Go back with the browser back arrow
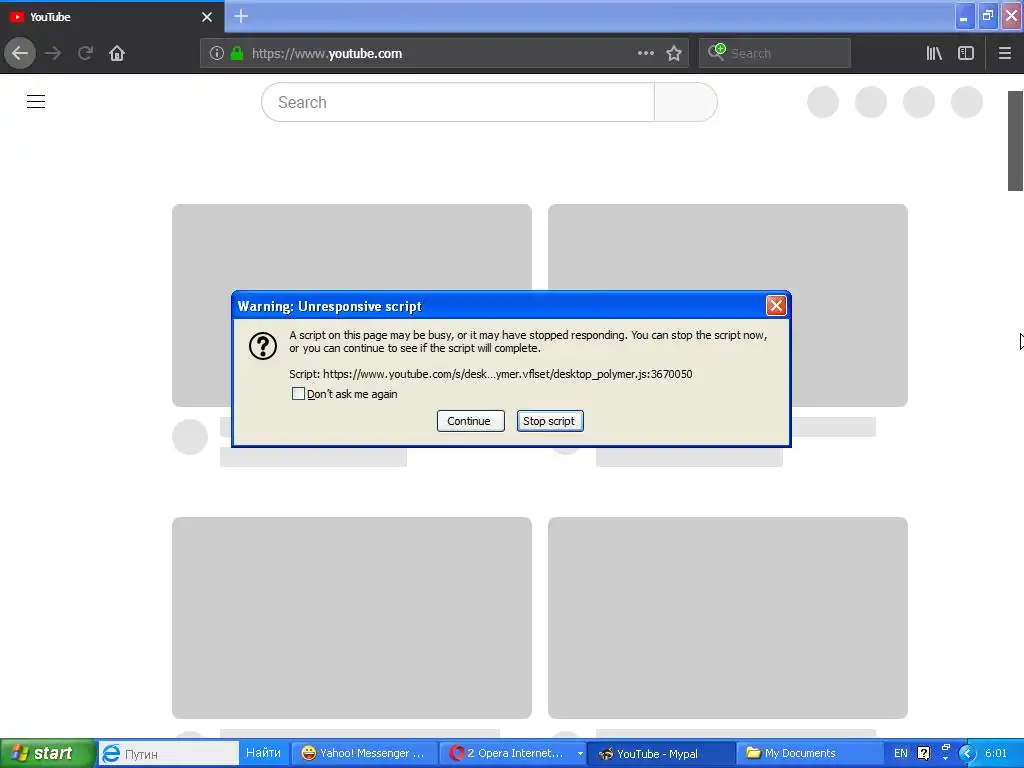The height and width of the screenshot is (768, 1024). point(20,54)
